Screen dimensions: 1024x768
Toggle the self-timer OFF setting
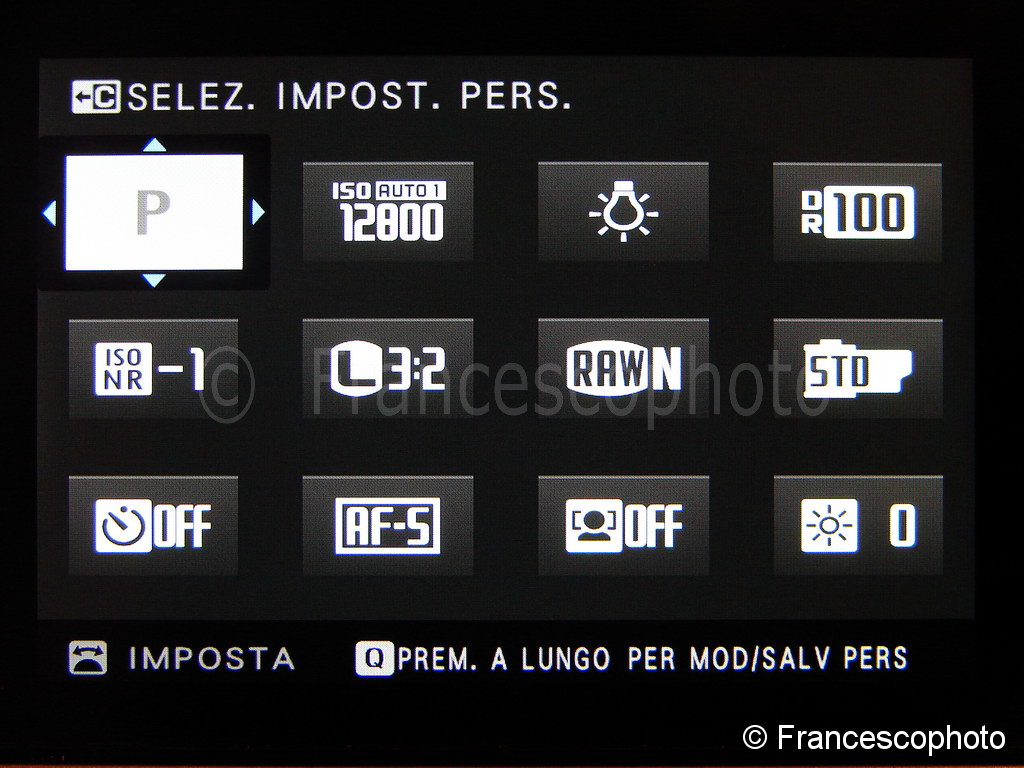tap(153, 526)
